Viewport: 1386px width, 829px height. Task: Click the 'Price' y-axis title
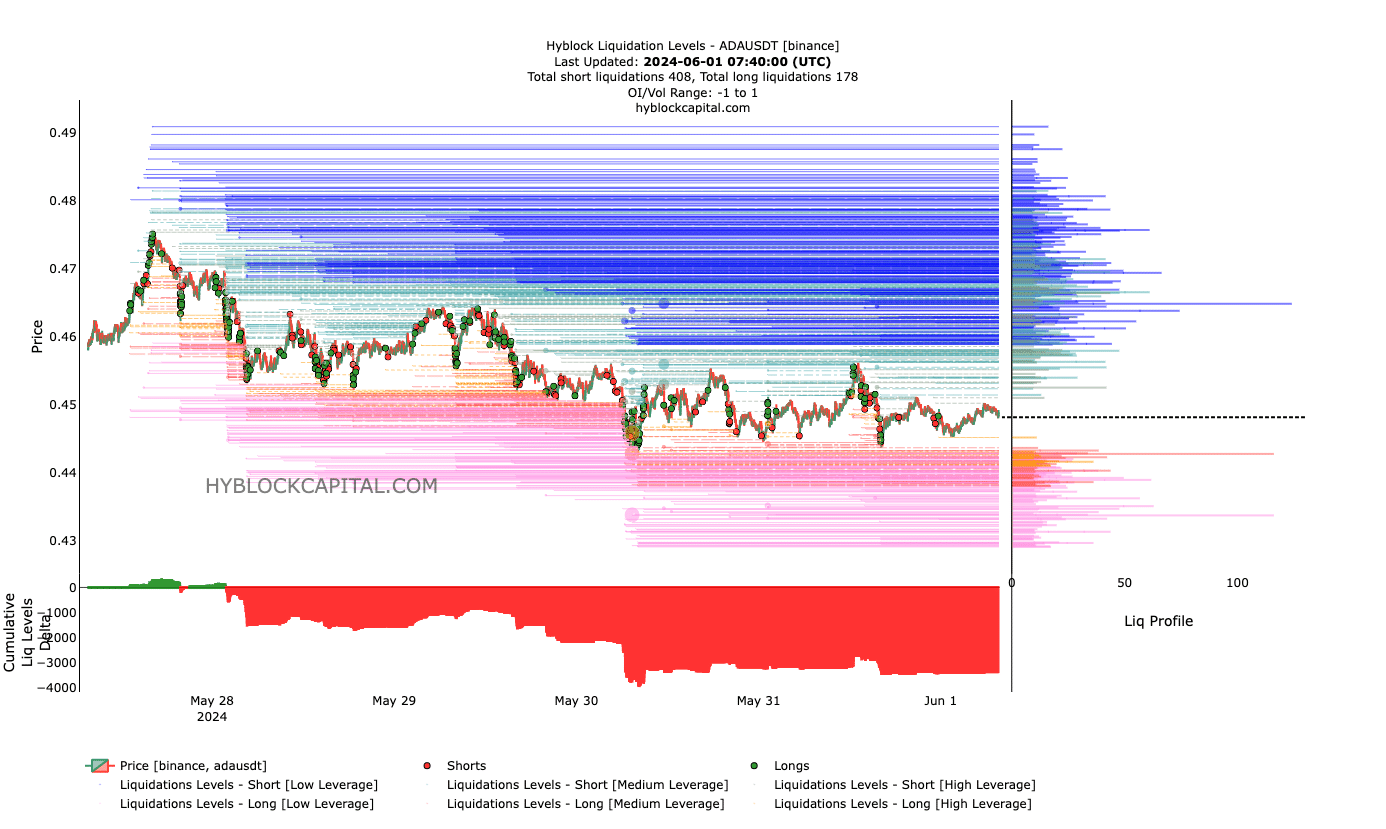pos(38,336)
